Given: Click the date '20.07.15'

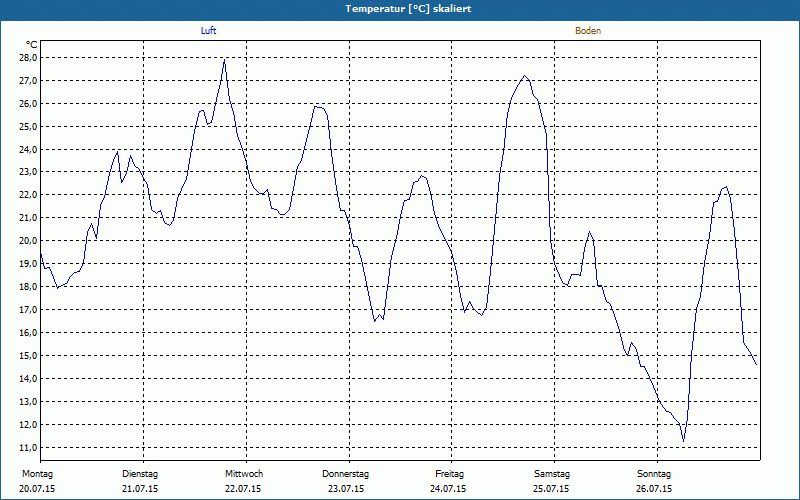Looking at the screenshot, I should tap(37, 489).
